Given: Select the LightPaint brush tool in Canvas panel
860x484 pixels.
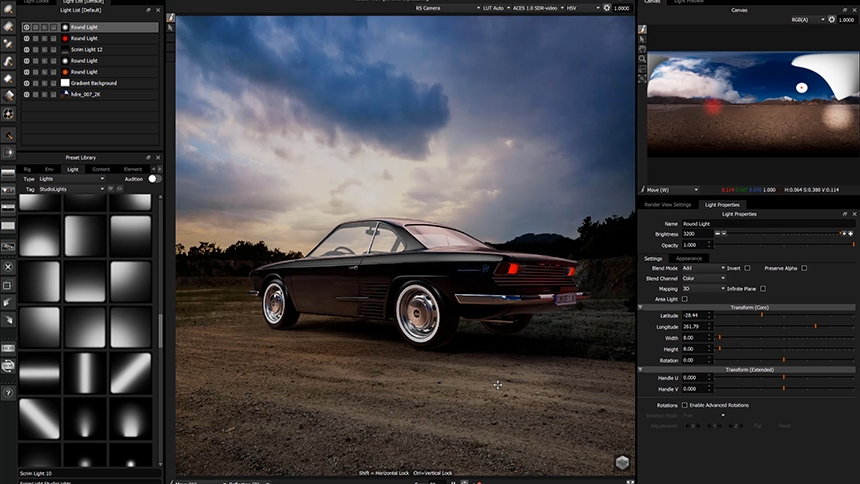Looking at the screenshot, I should click(642, 29).
